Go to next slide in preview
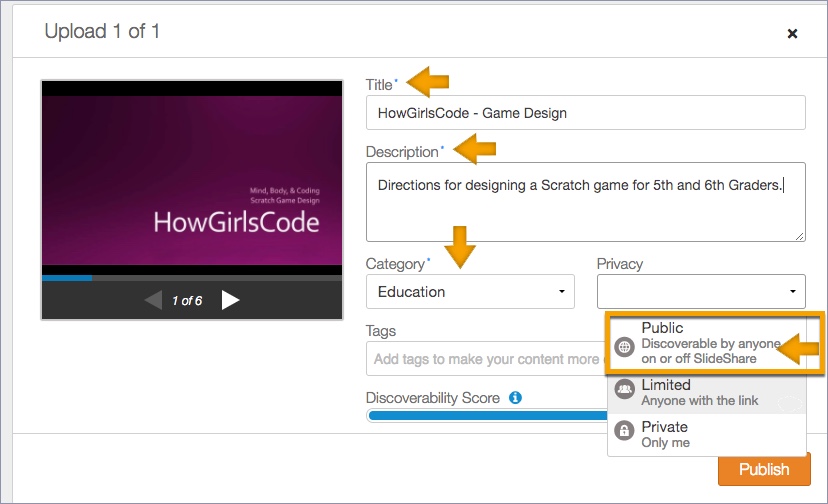The width and height of the screenshot is (828, 504). [x=230, y=300]
